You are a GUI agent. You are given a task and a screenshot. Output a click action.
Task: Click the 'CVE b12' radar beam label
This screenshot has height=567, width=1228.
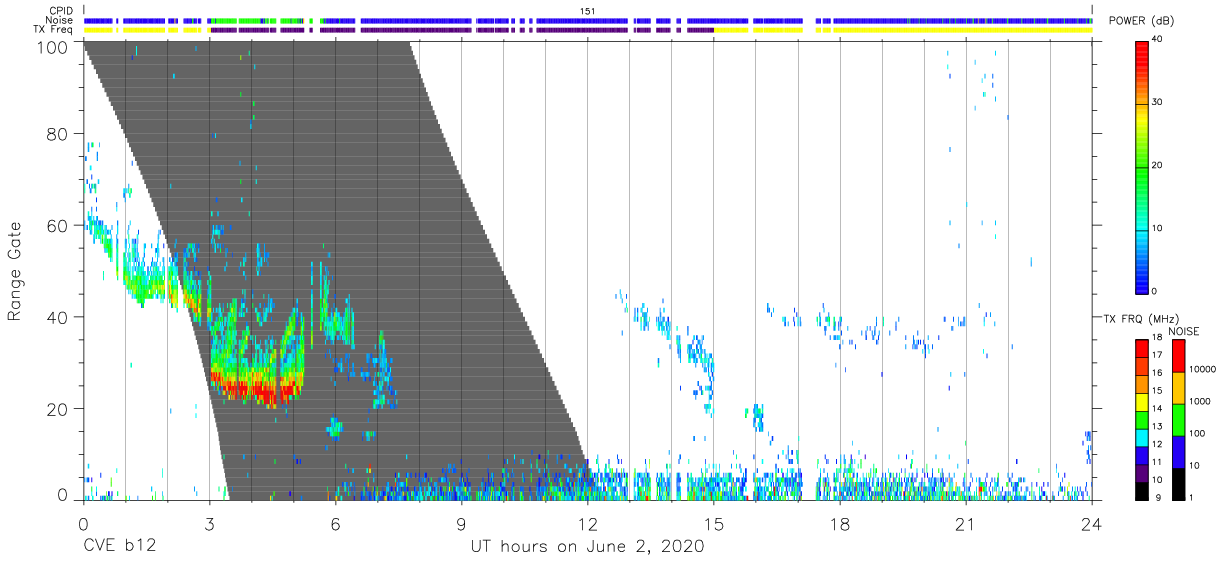tap(119, 547)
